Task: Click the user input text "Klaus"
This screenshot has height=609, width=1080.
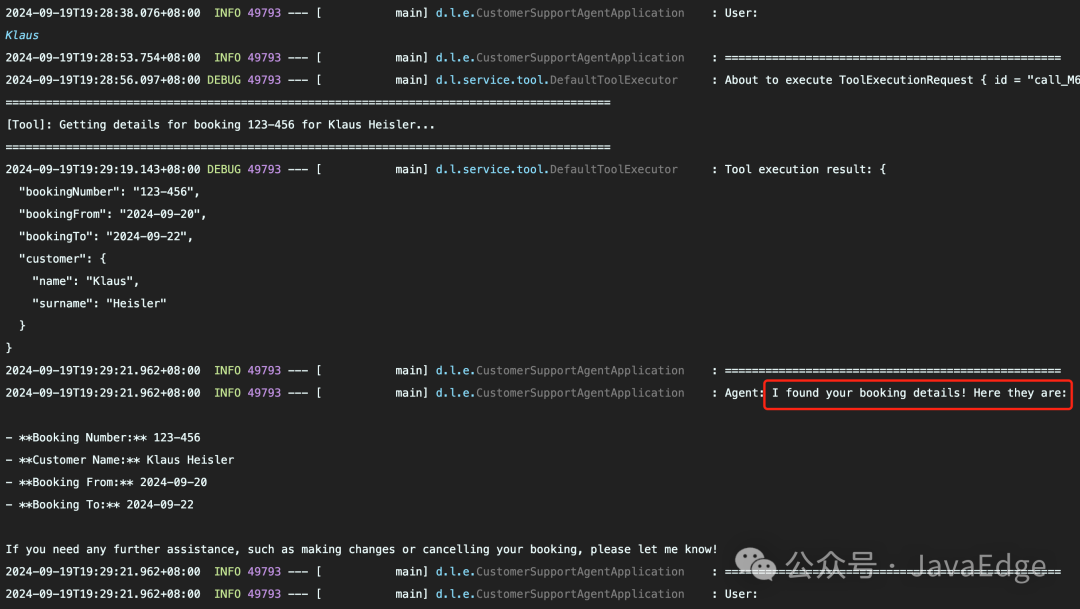Action: click(x=22, y=35)
